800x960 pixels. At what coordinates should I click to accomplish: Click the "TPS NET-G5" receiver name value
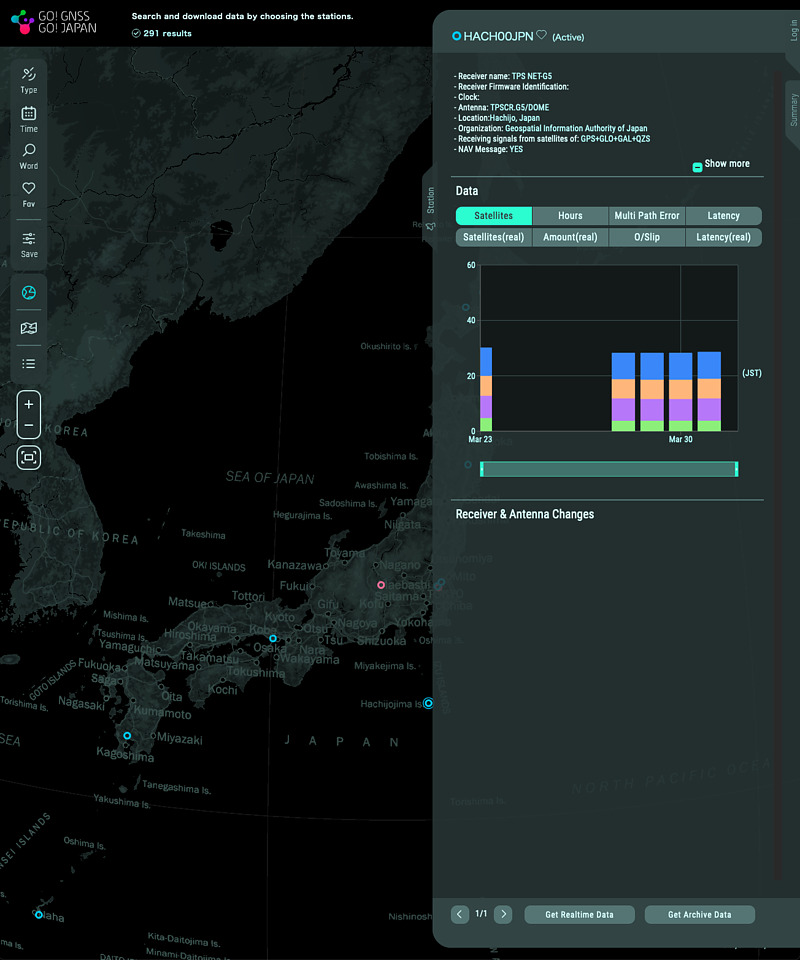tap(532, 77)
